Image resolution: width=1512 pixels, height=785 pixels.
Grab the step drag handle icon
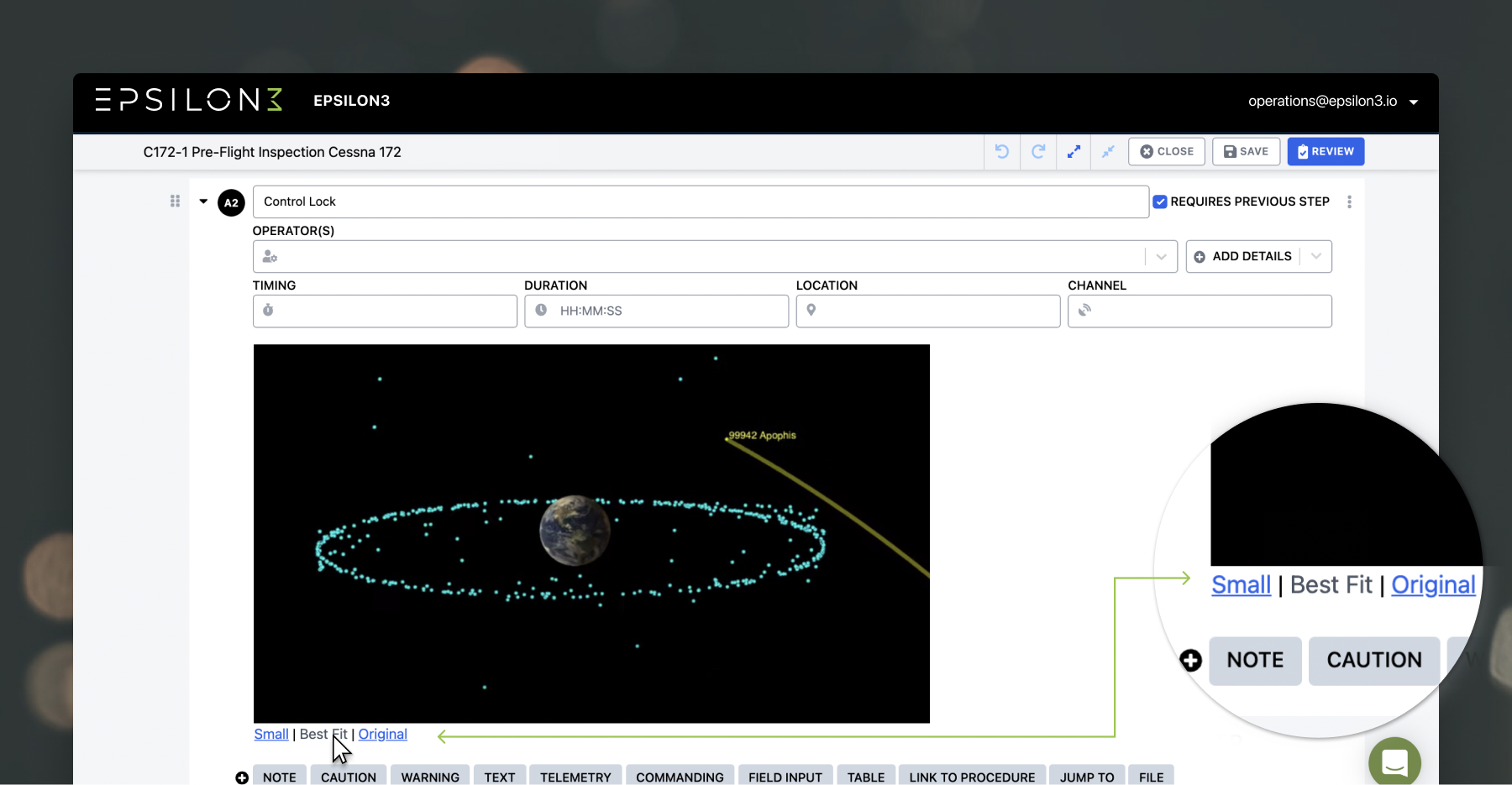(x=175, y=201)
